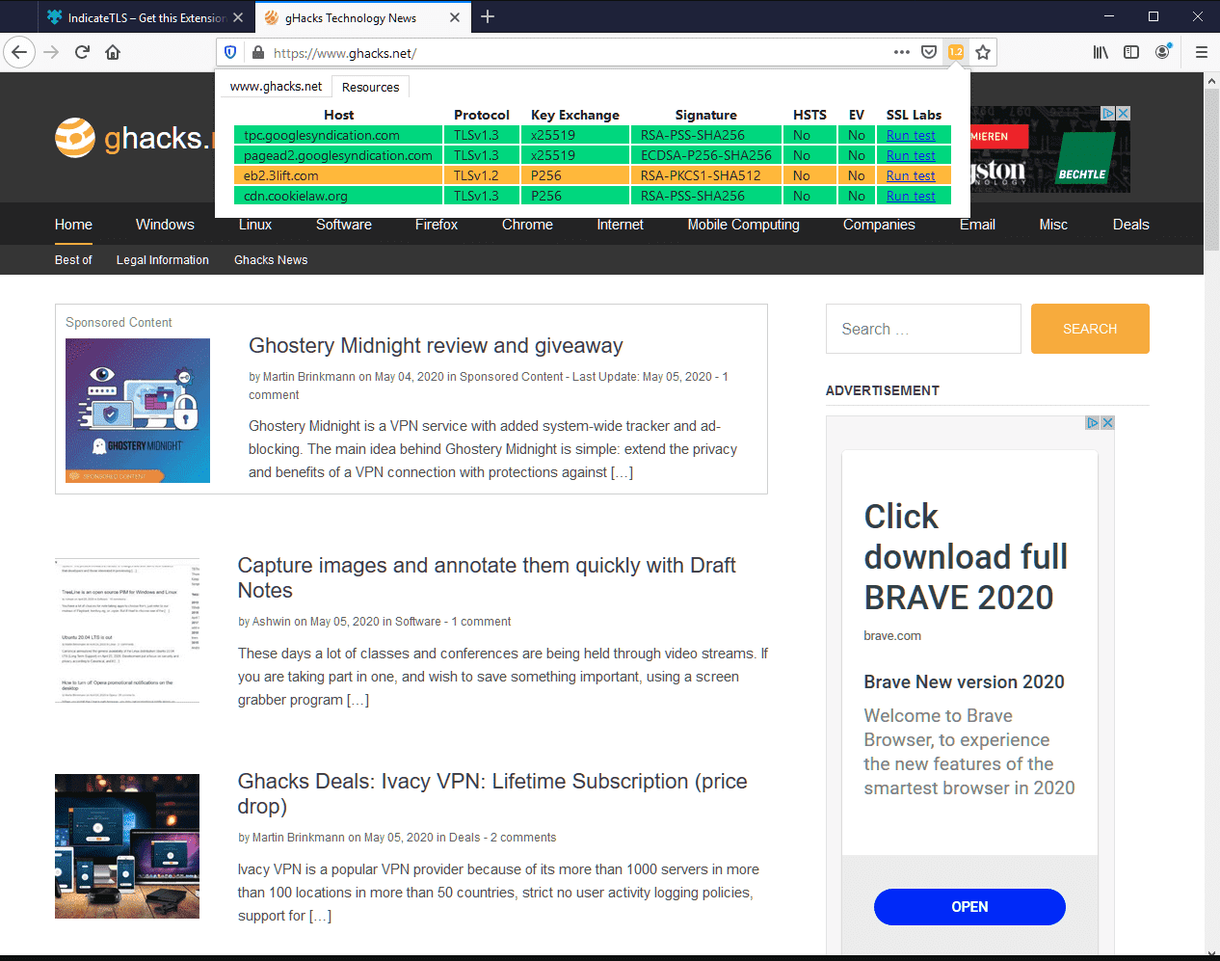Open the Internet navigation item
This screenshot has height=961, width=1220.
pyautogui.click(x=620, y=224)
